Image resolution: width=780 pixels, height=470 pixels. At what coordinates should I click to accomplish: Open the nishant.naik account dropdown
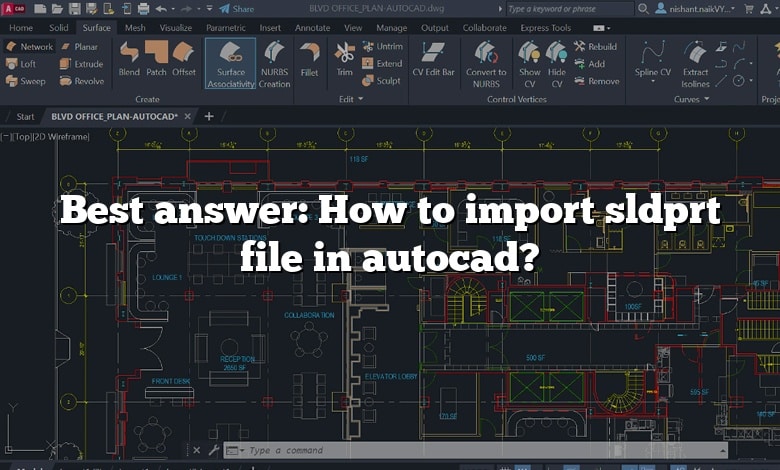695,9
